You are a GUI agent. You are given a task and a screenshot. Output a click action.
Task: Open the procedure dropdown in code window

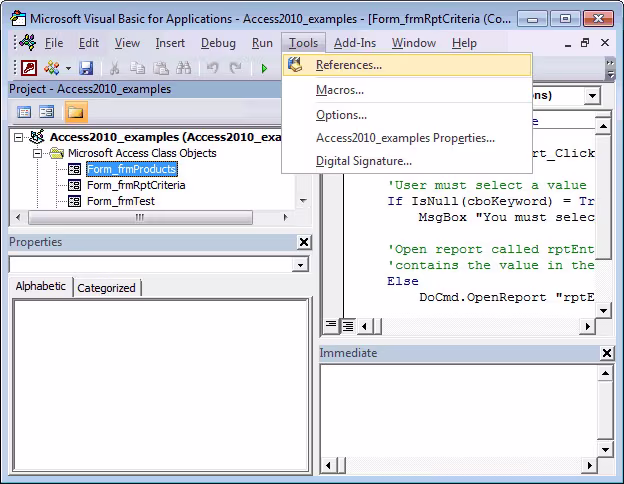coord(592,96)
